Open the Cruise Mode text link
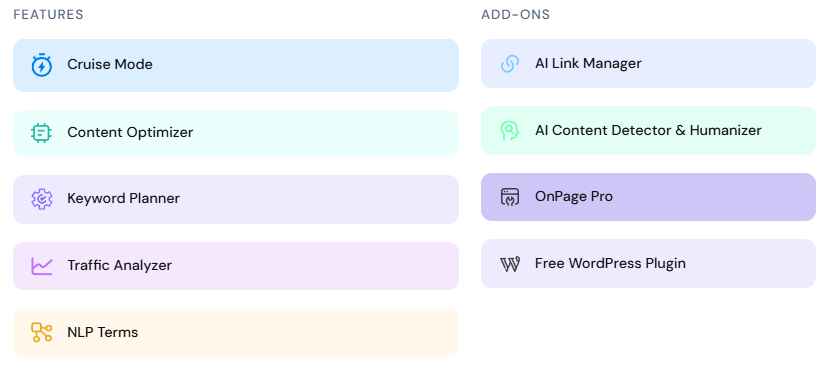The height and width of the screenshot is (368, 828). coord(110,64)
